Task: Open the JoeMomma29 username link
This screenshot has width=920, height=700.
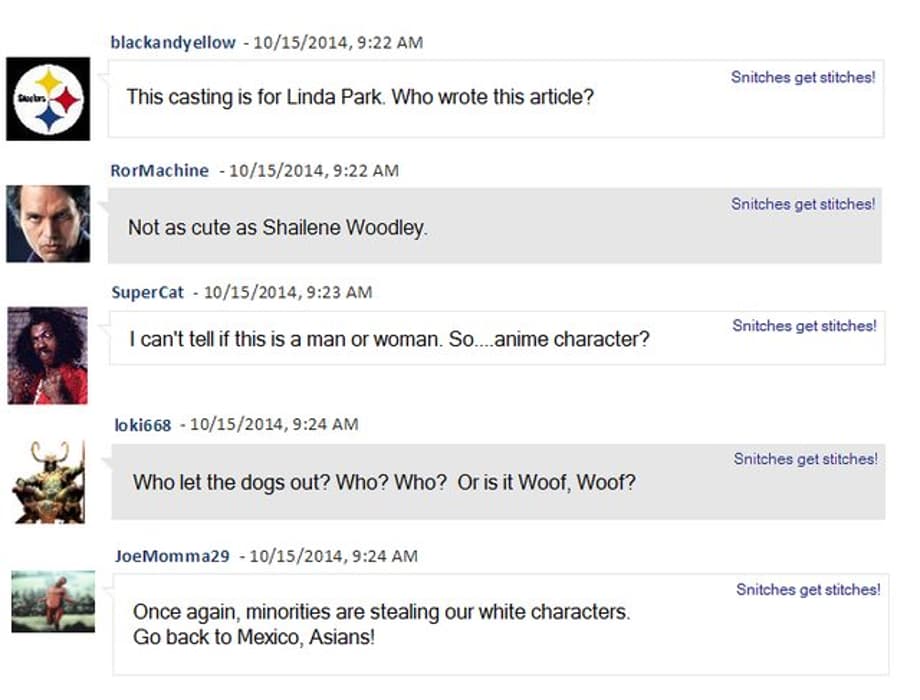Action: click(x=173, y=556)
